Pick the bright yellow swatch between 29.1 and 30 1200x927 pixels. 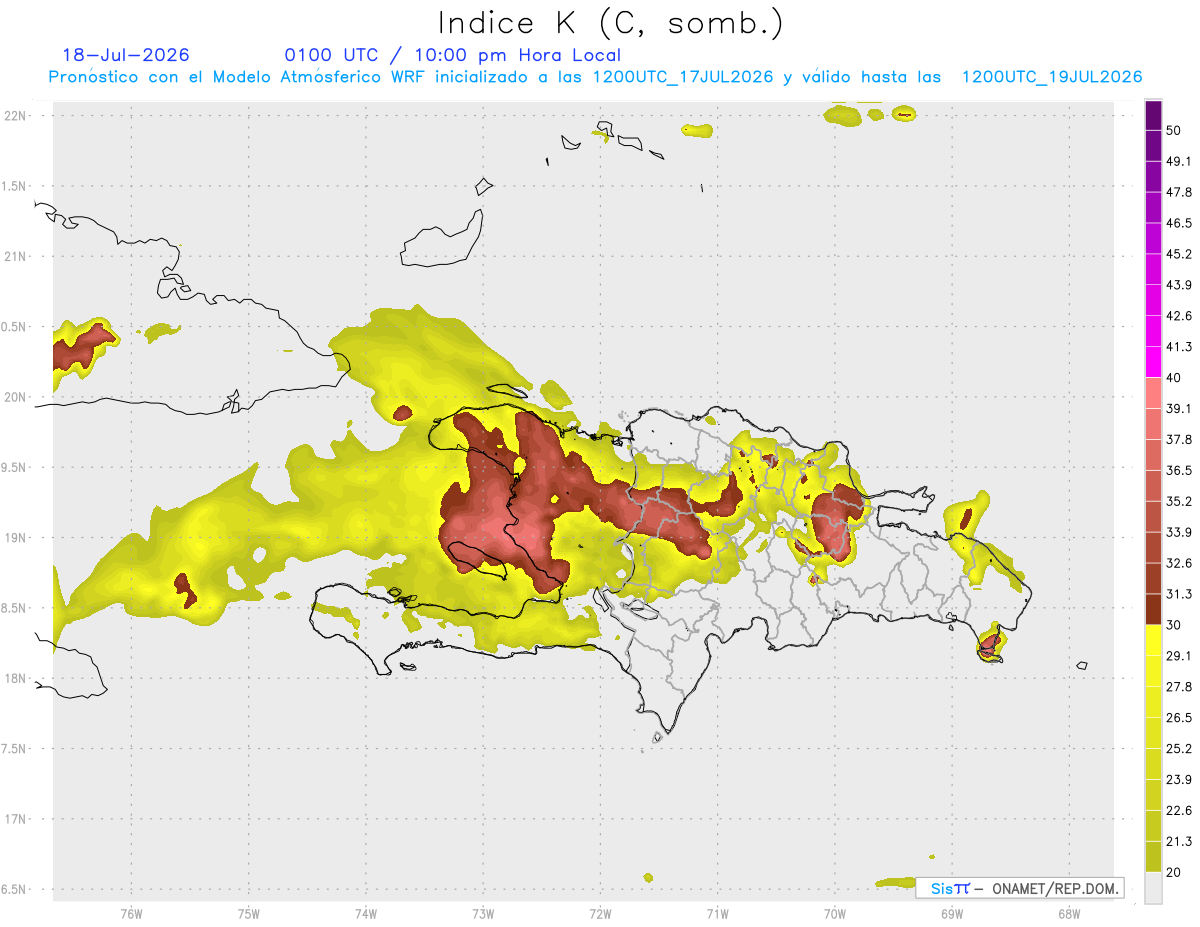pyautogui.click(x=1153, y=640)
